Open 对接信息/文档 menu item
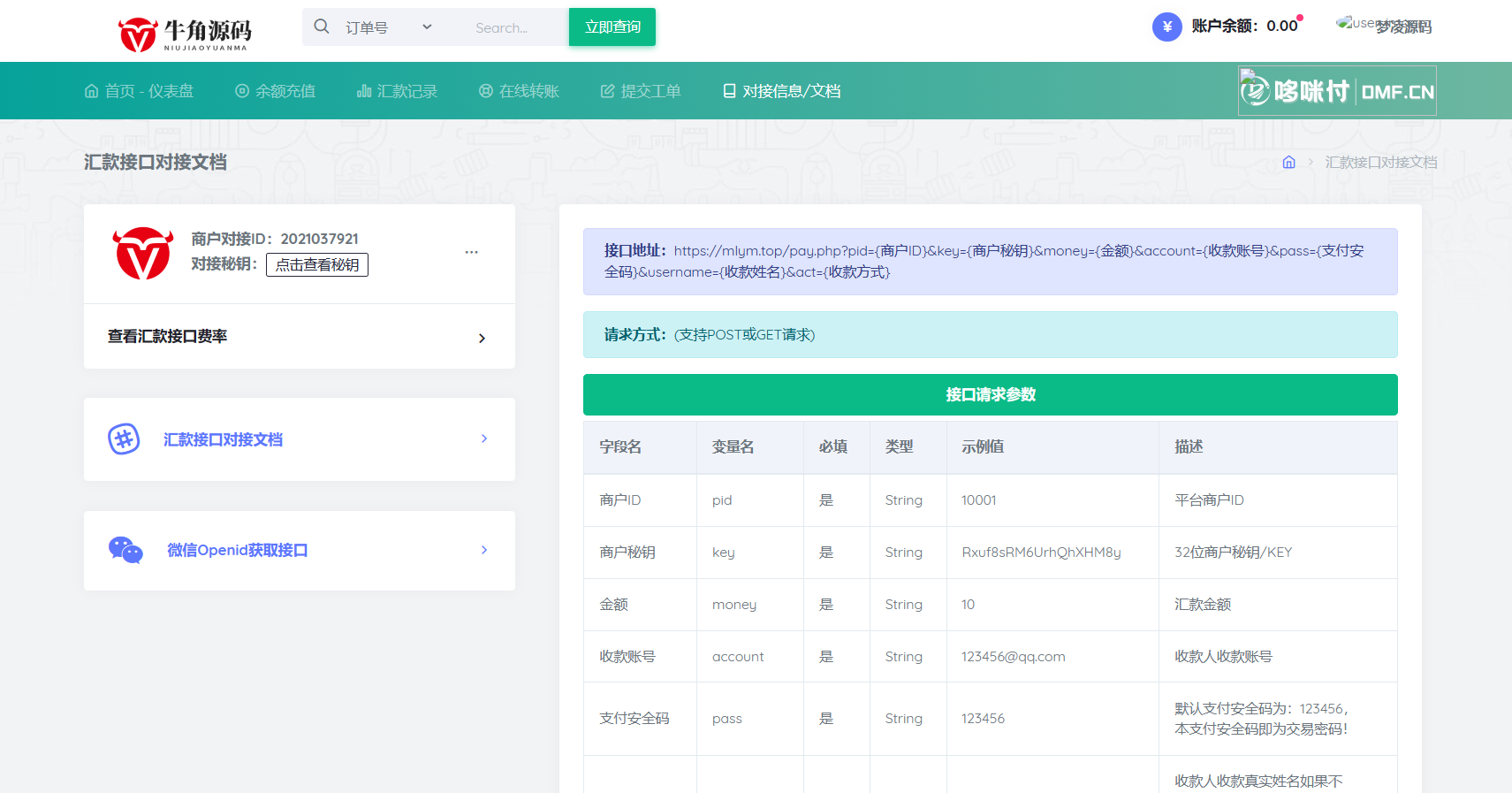 pos(781,91)
